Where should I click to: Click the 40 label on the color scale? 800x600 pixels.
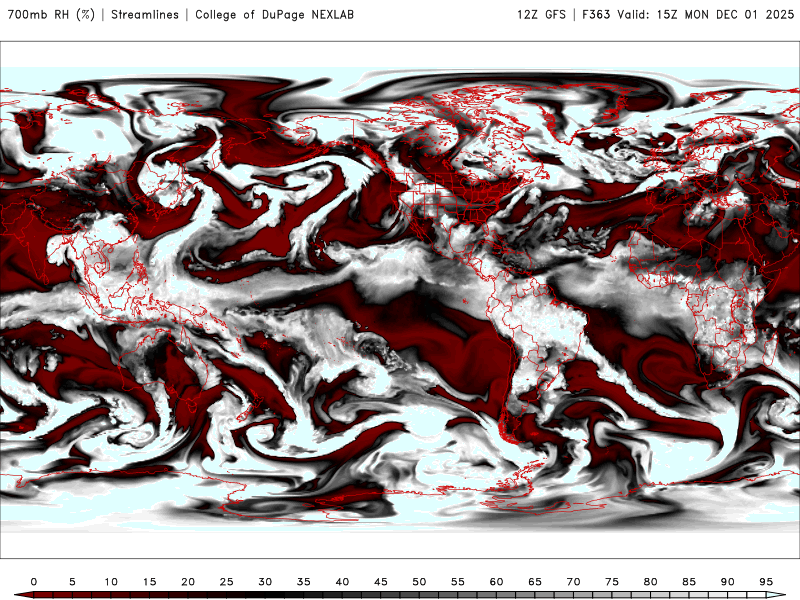click(342, 582)
